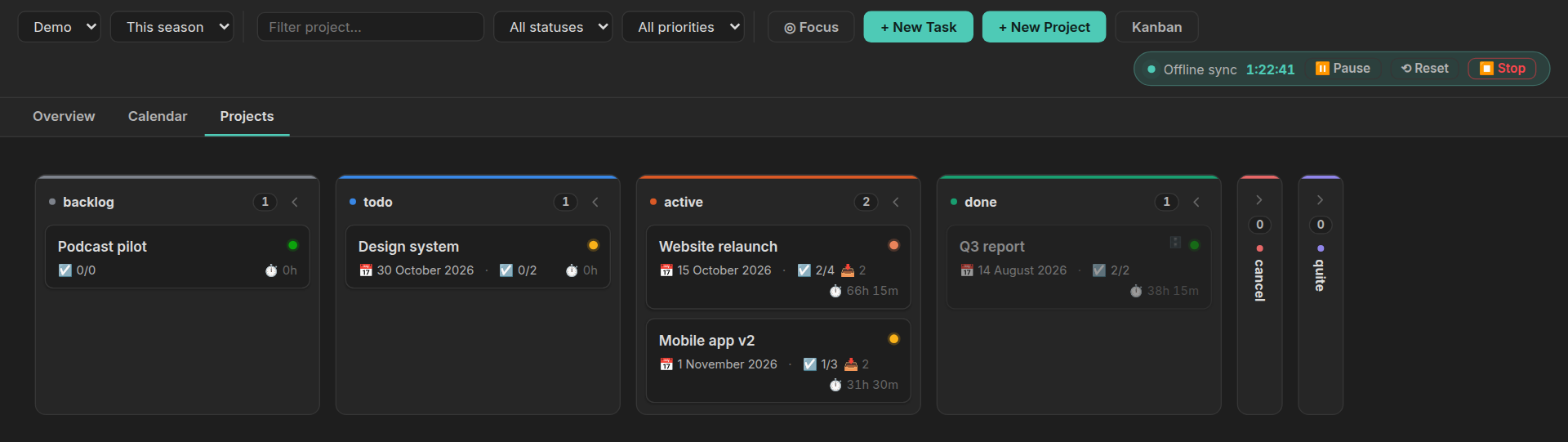Click Website relaunch orange priority dot
The image size is (1568, 442).
[x=893, y=245]
